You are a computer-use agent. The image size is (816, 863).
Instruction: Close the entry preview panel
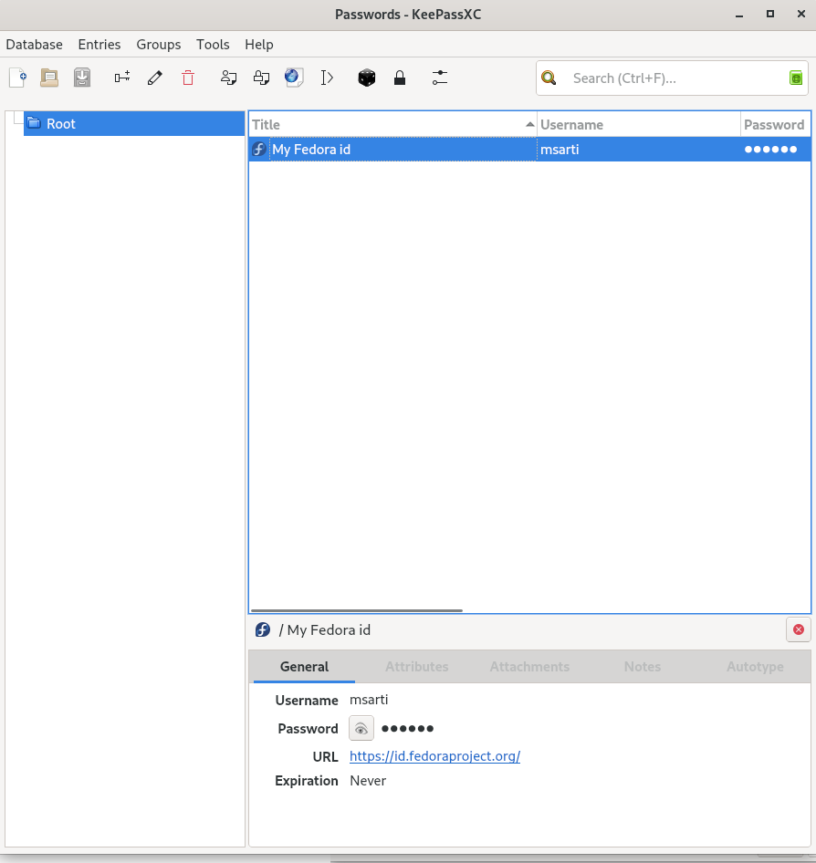798,630
